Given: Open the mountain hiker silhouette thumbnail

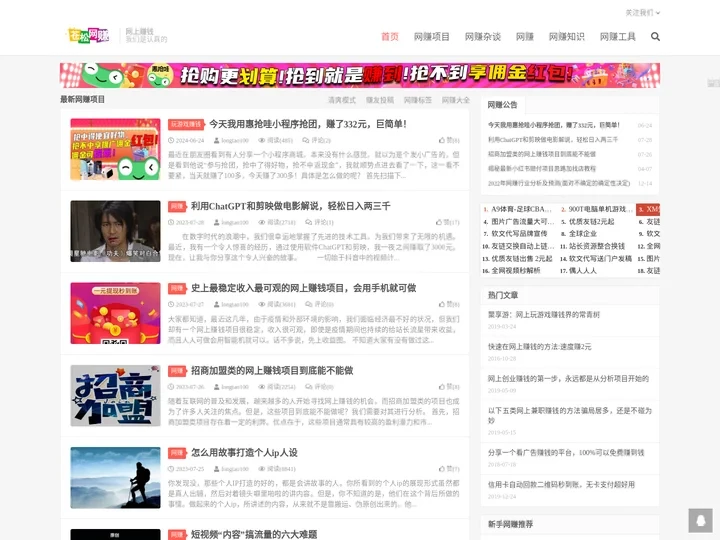Looking at the screenshot, I should 115,478.
